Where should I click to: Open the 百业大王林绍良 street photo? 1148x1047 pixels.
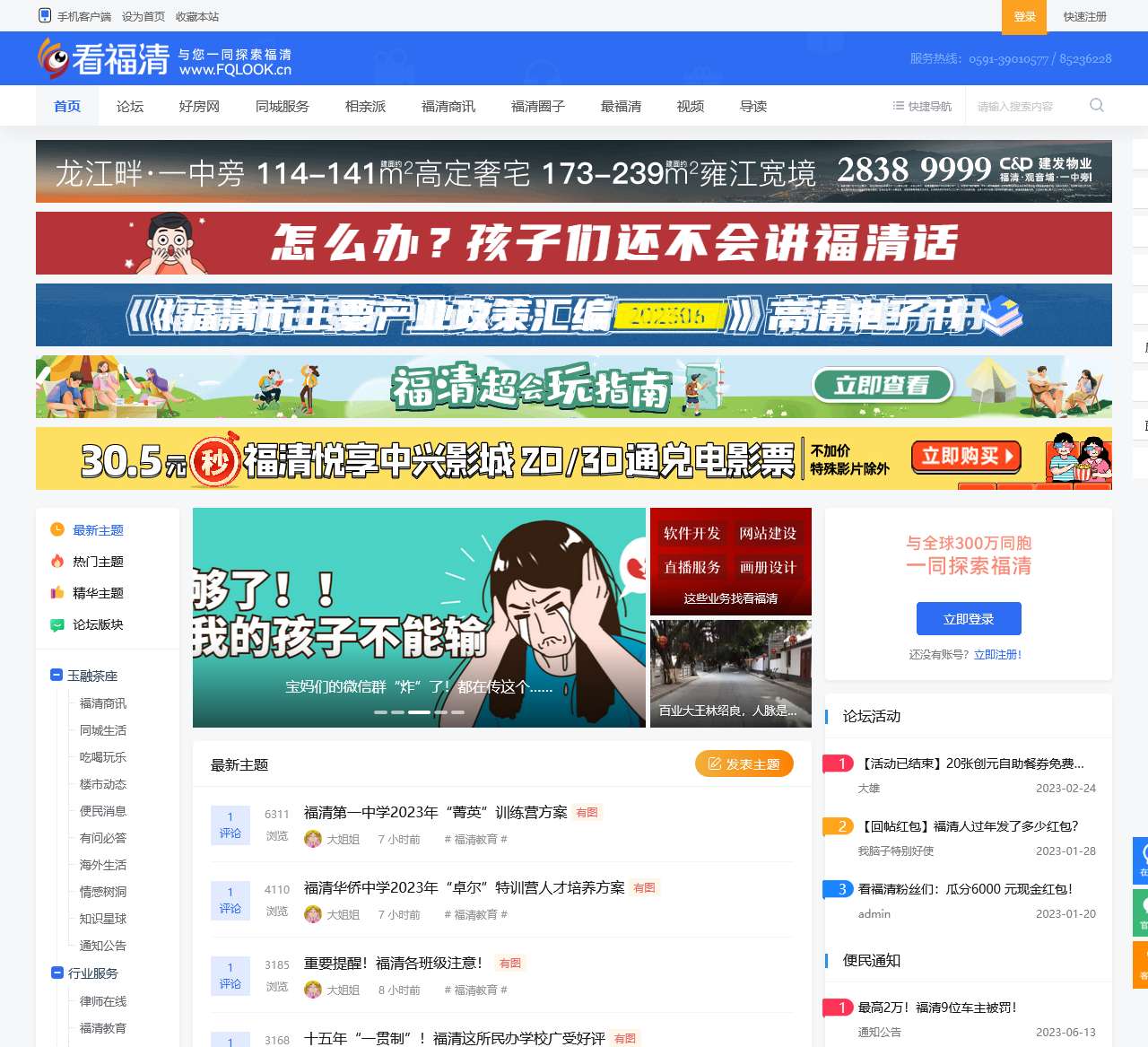[731, 674]
